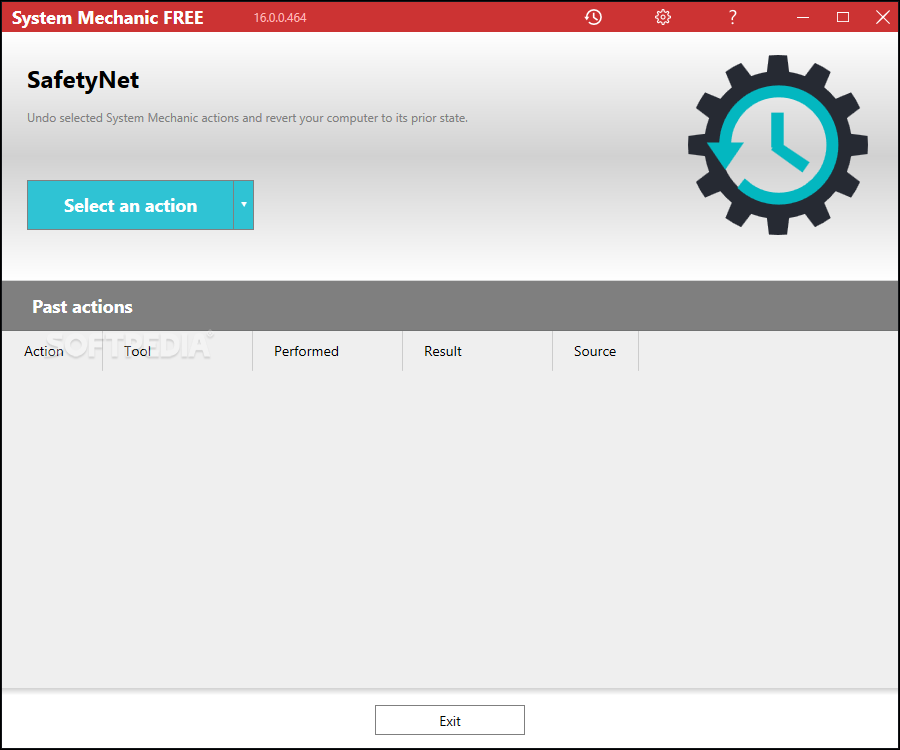Sort by the Performed column header
The width and height of the screenshot is (900, 750).
click(x=327, y=351)
